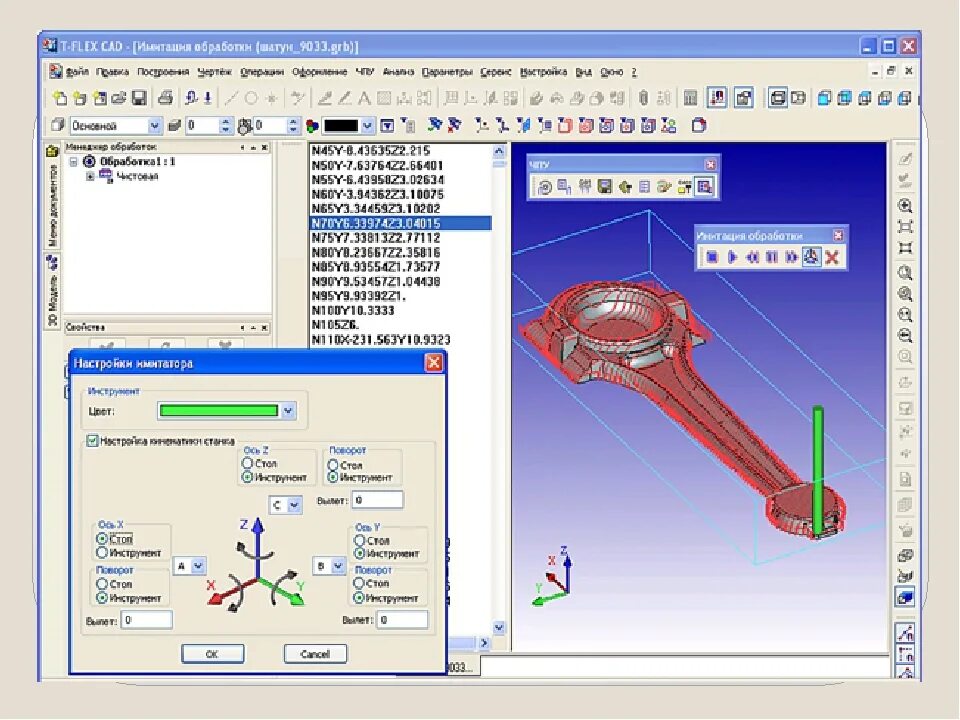Select Стол radio under Ось X
The image size is (960, 720).
click(102, 539)
